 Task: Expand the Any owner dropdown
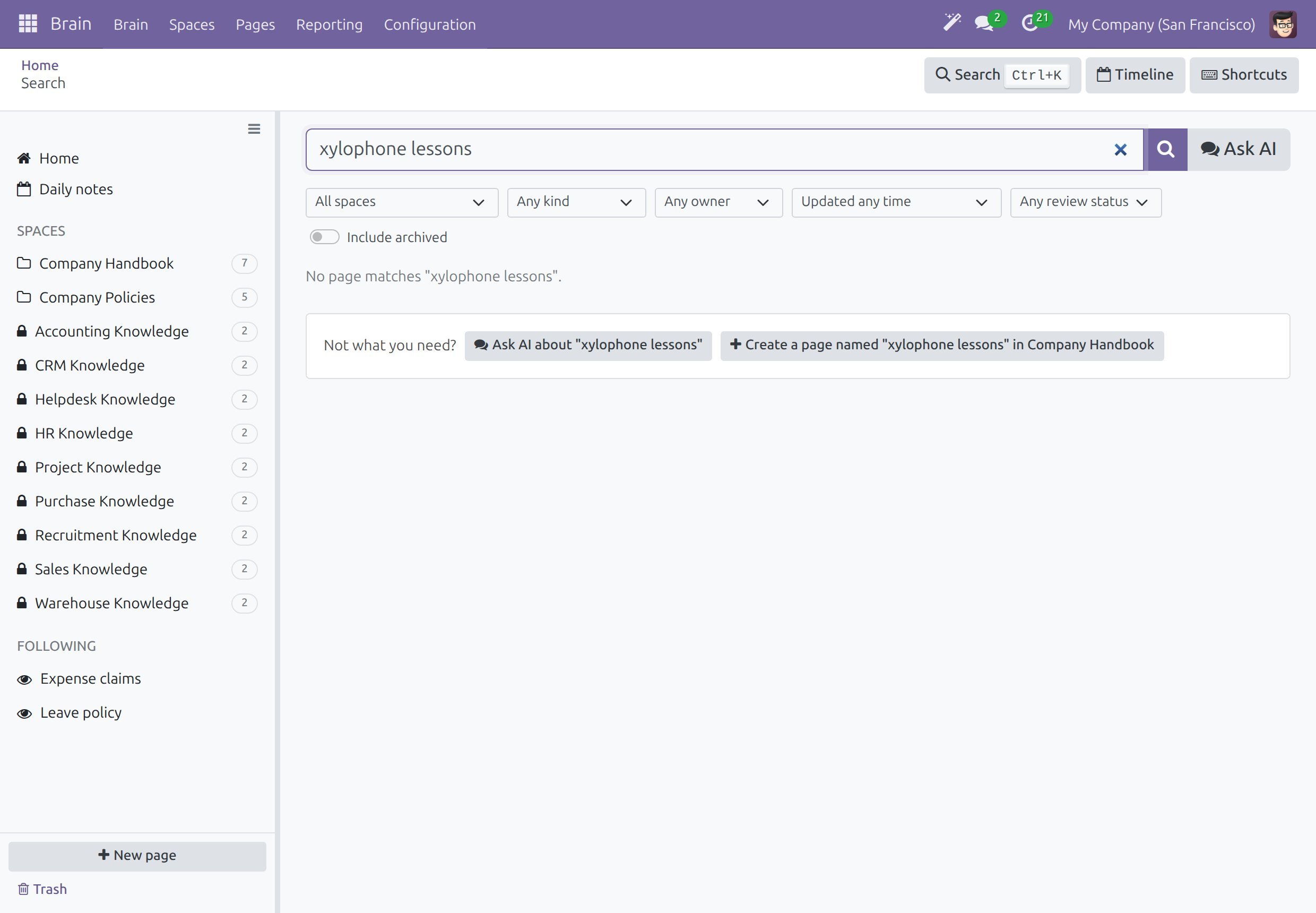coord(718,203)
